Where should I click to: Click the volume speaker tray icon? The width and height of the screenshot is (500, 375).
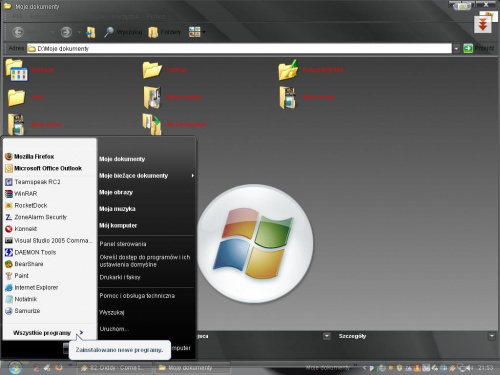coord(469,368)
